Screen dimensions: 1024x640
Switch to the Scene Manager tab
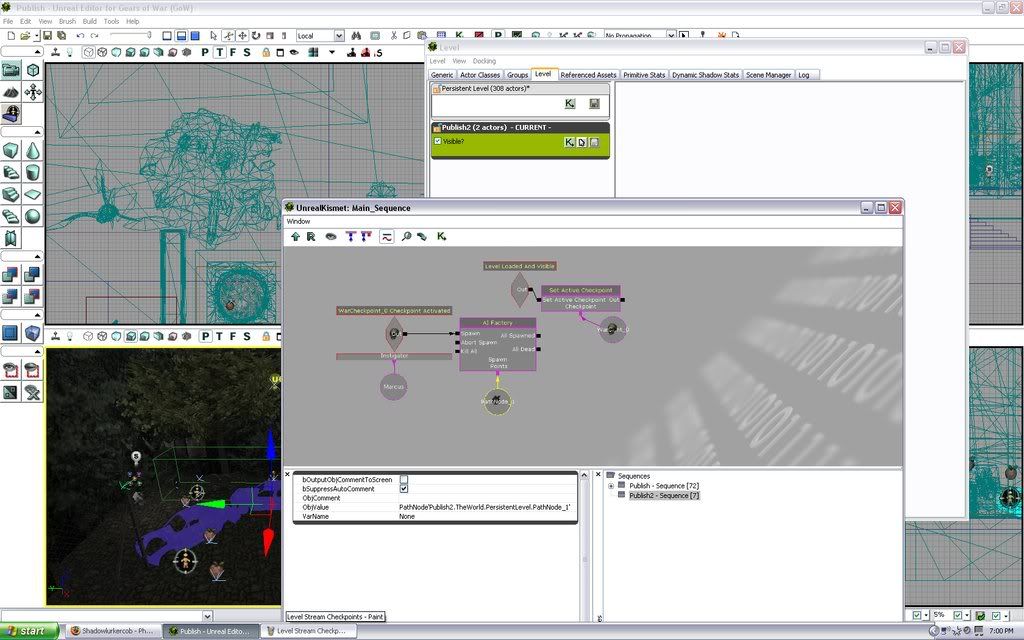click(x=768, y=75)
